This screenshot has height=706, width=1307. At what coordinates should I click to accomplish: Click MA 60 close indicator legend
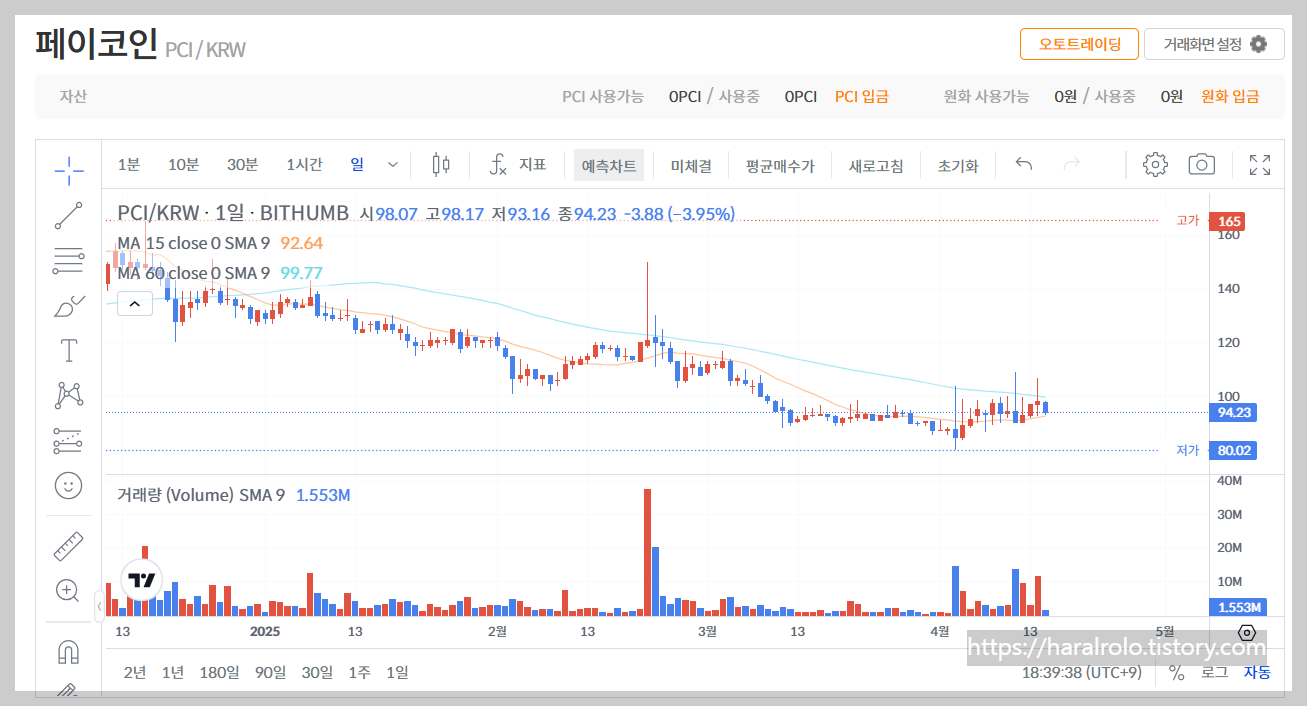193,273
